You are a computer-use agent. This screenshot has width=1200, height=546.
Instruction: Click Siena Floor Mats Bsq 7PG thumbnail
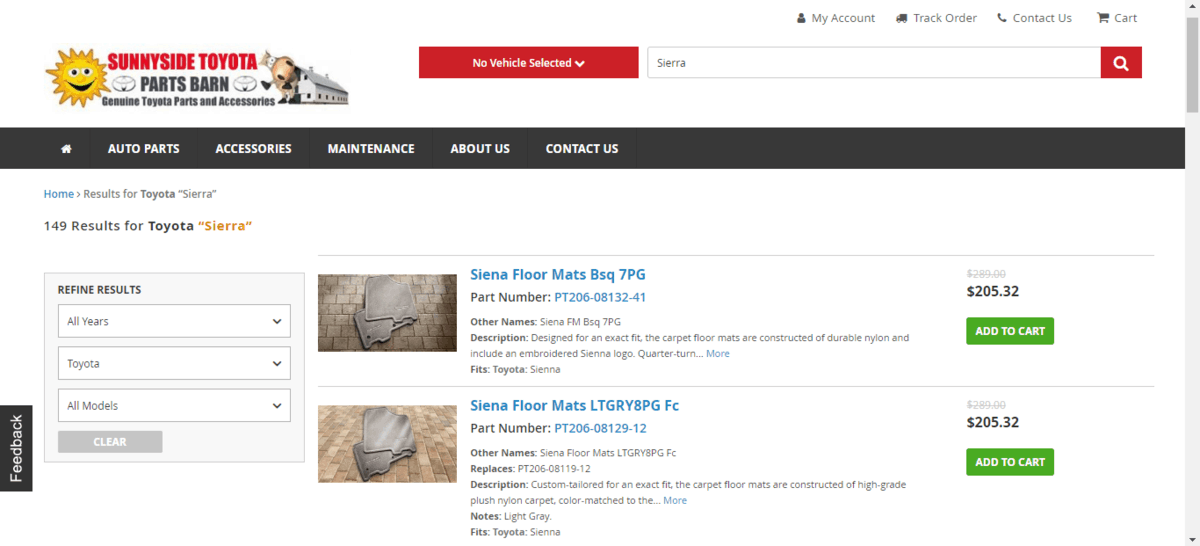(x=387, y=313)
